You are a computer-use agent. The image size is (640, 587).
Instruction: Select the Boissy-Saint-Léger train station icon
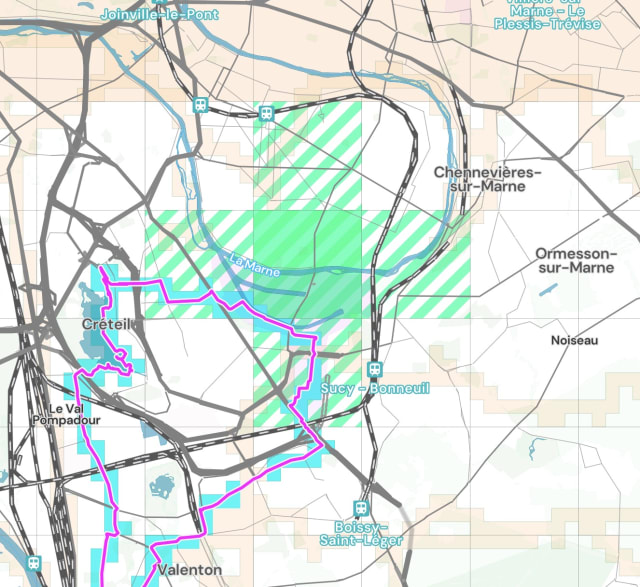[x=361, y=508]
